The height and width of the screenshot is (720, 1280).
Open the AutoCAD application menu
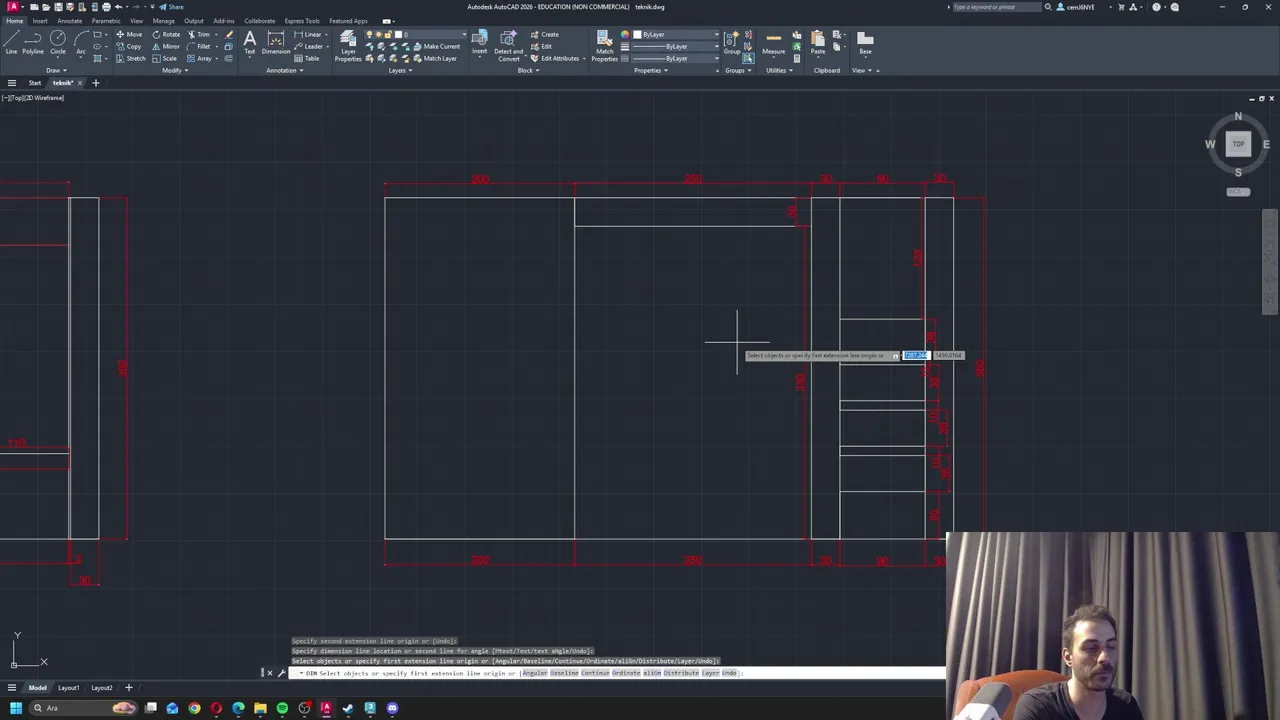[13, 7]
